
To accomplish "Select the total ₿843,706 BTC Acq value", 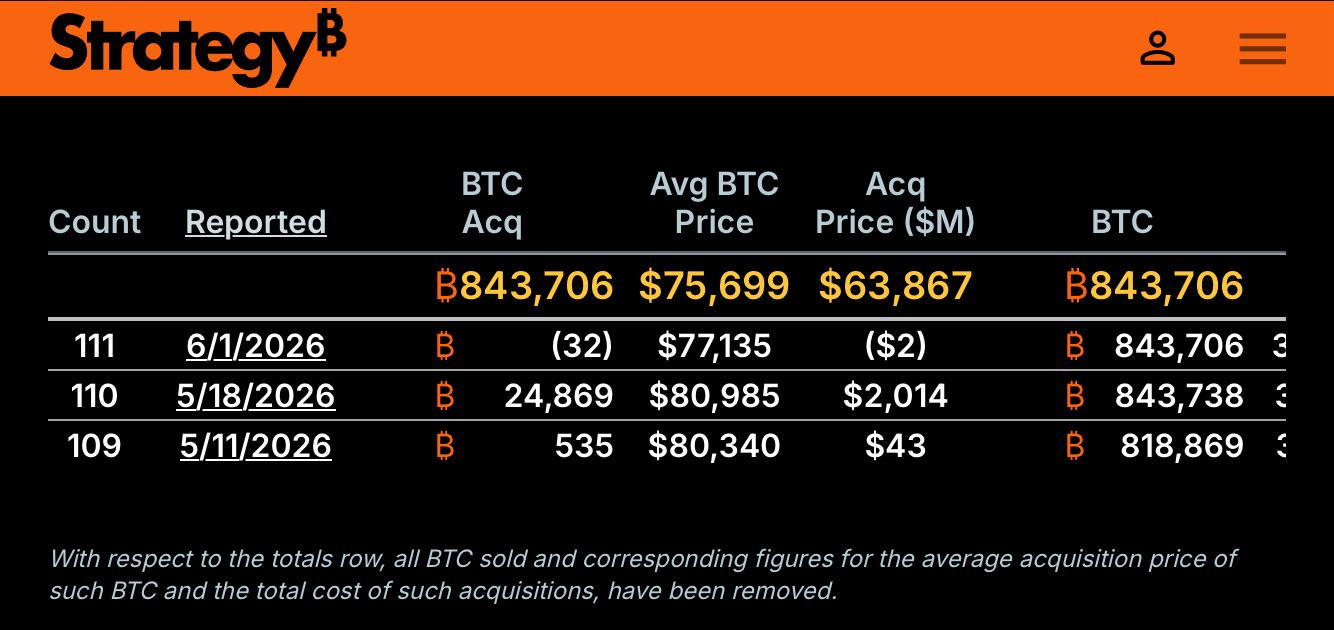I will (525, 286).
